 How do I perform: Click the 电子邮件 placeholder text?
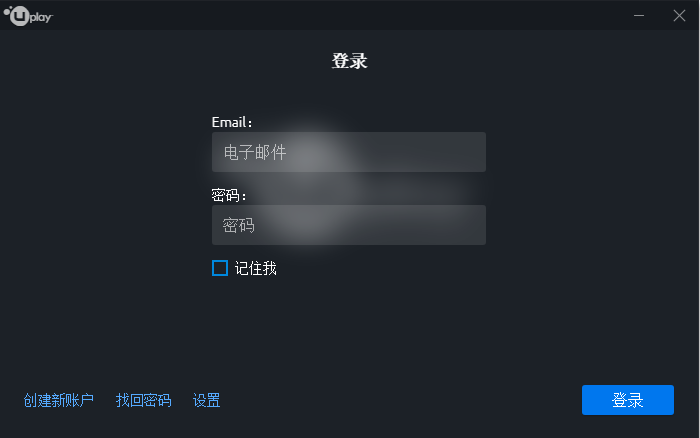coord(255,153)
